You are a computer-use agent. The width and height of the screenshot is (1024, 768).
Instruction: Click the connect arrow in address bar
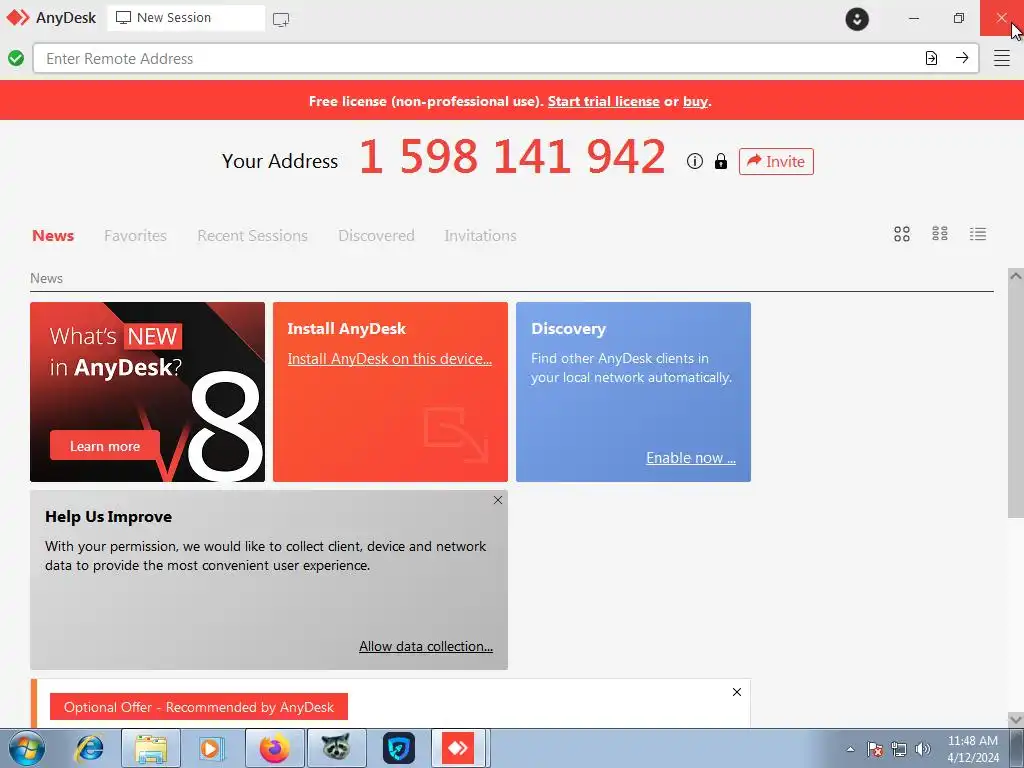[x=962, y=58]
